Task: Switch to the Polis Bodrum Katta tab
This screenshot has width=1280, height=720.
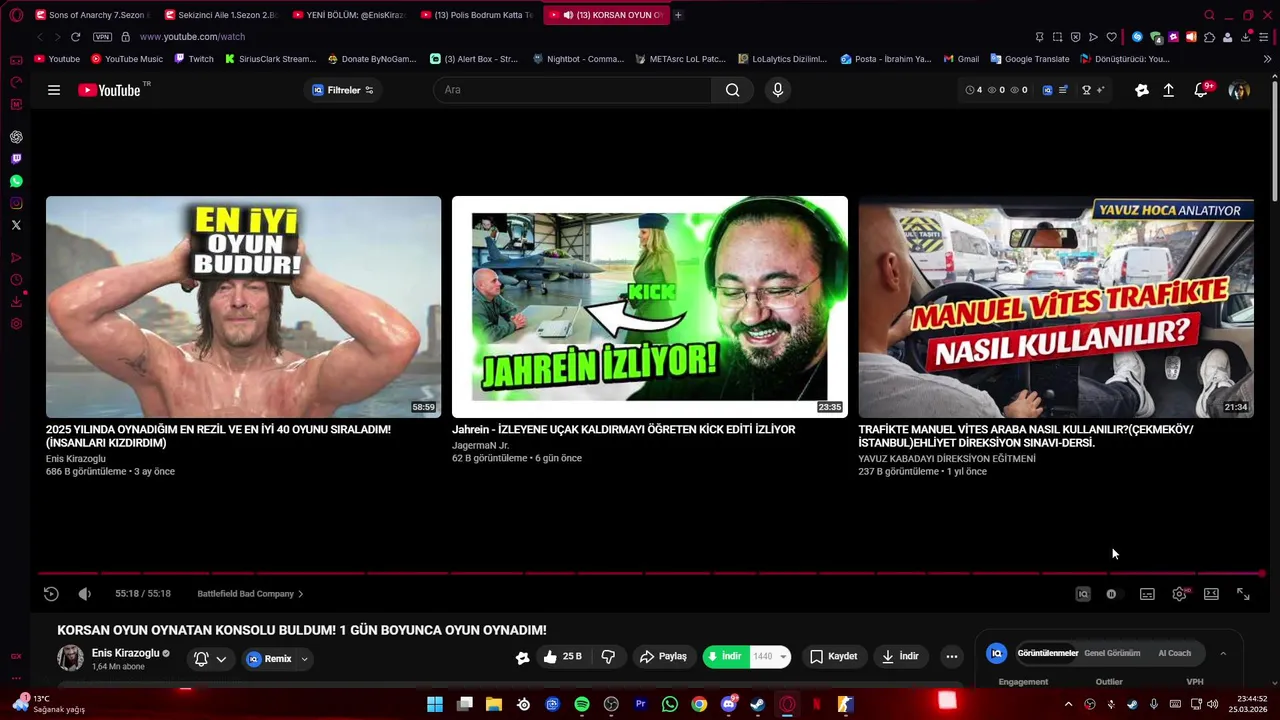Action: (478, 15)
